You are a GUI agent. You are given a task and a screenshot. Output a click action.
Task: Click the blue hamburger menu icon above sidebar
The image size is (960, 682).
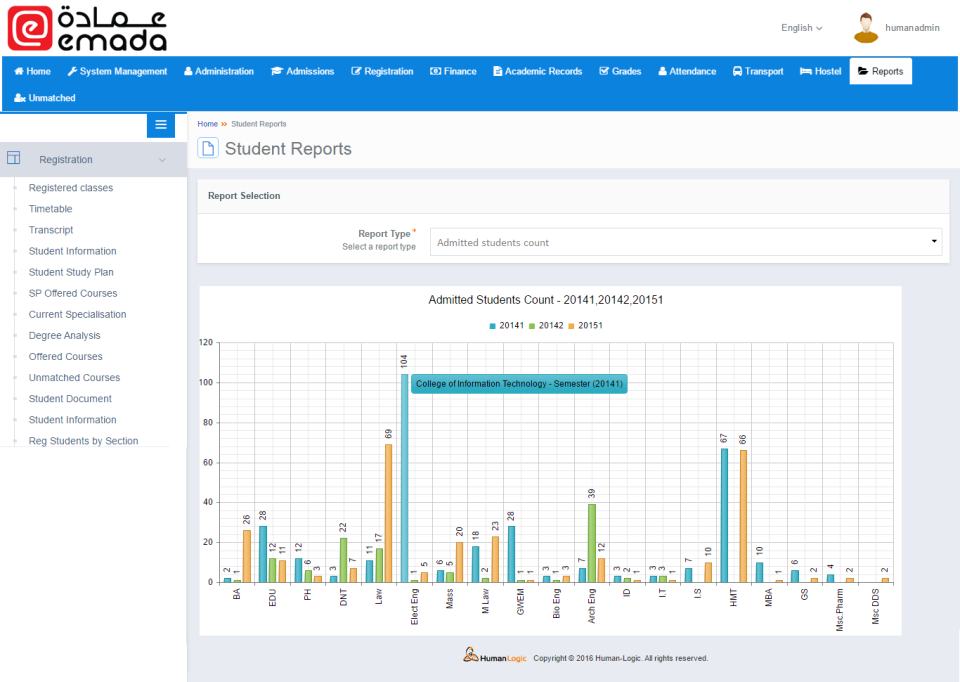pos(160,125)
